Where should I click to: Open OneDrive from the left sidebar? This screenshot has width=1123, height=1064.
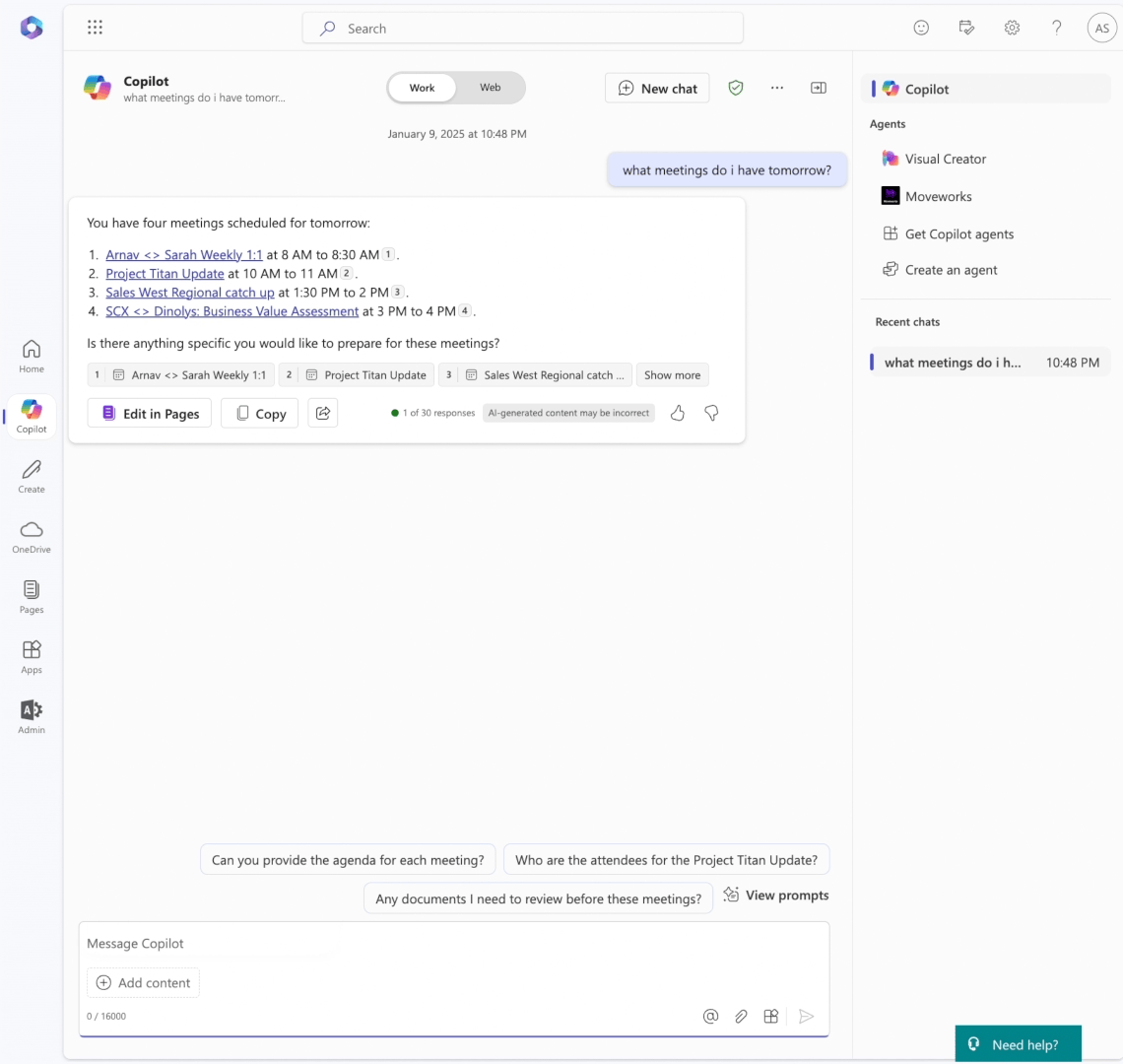[32, 537]
